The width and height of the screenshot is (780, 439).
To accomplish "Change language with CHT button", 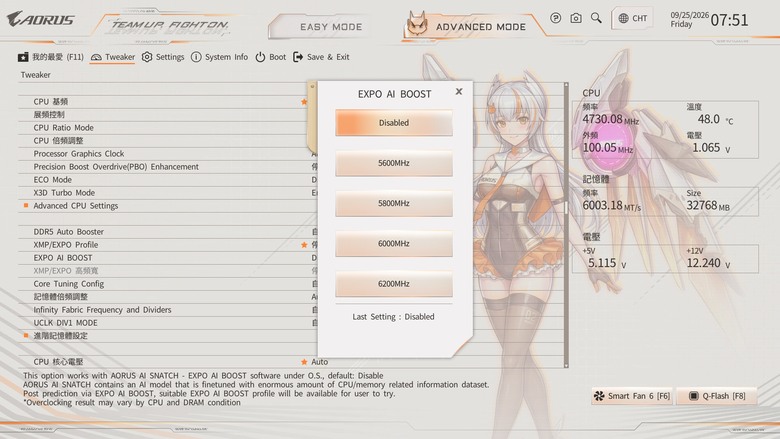I will (633, 18).
